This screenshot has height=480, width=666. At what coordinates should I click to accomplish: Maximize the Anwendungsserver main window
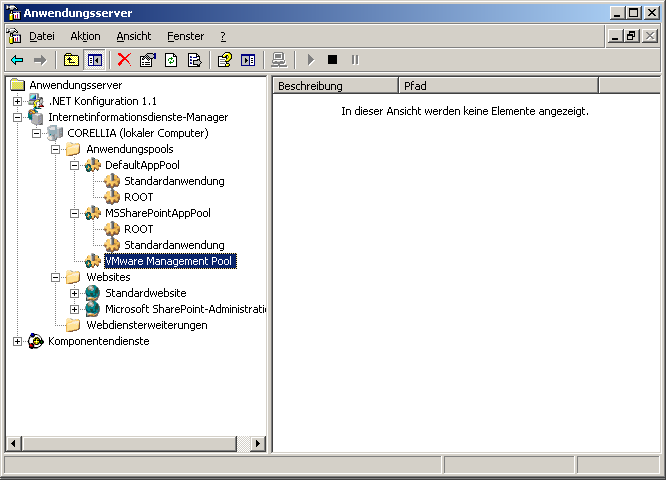(x=633, y=13)
